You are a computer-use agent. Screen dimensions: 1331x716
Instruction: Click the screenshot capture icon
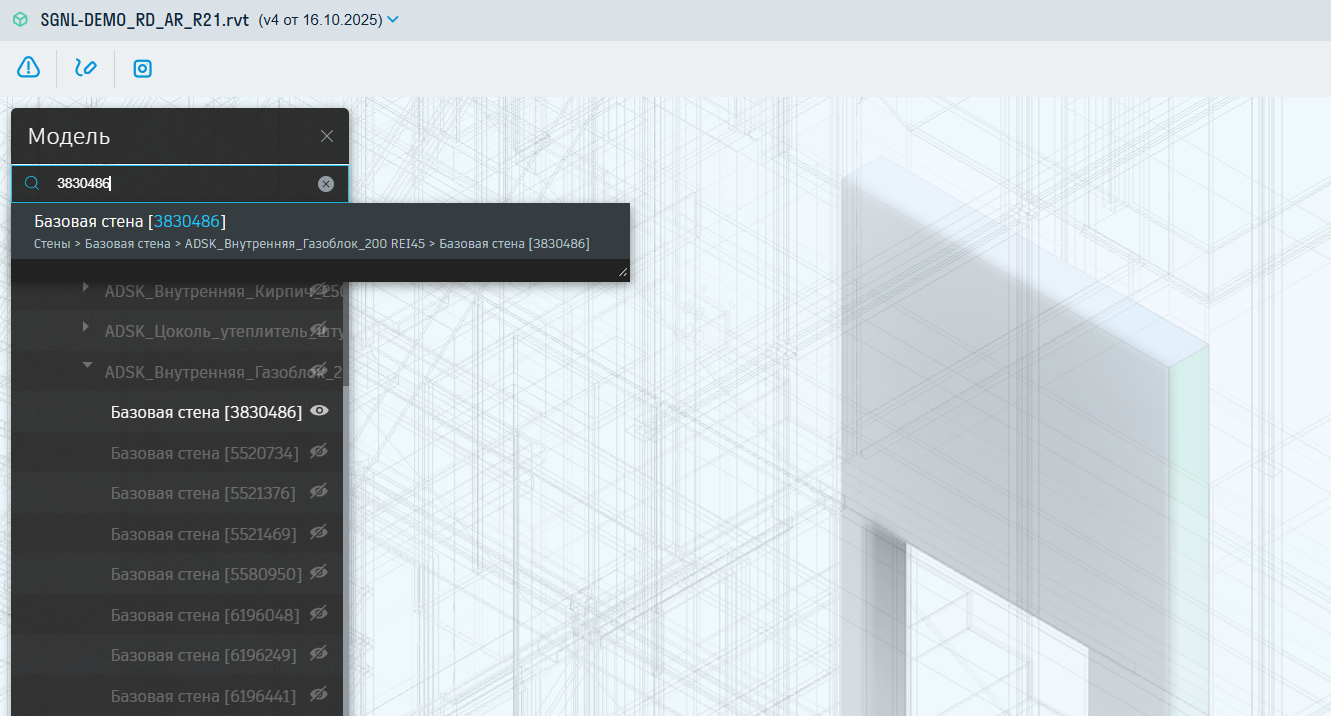coord(143,68)
